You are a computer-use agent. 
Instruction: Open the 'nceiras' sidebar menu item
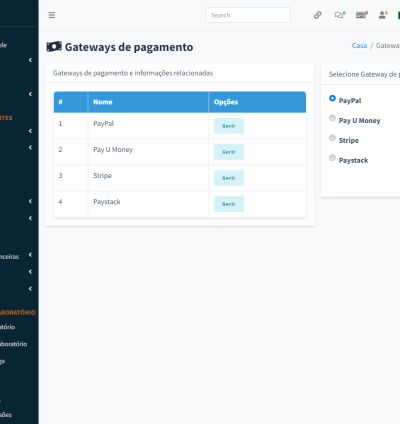[x=9, y=256]
